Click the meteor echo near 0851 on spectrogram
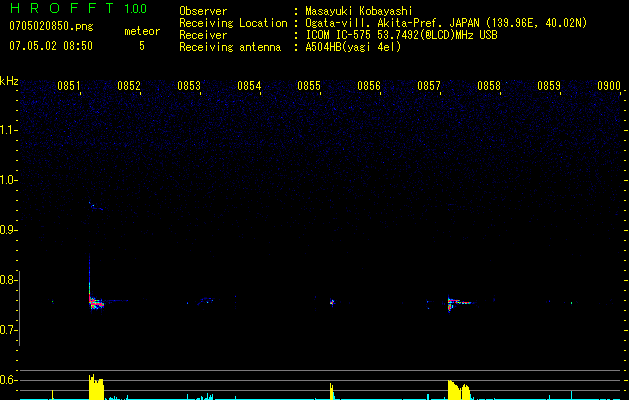 [95, 303]
